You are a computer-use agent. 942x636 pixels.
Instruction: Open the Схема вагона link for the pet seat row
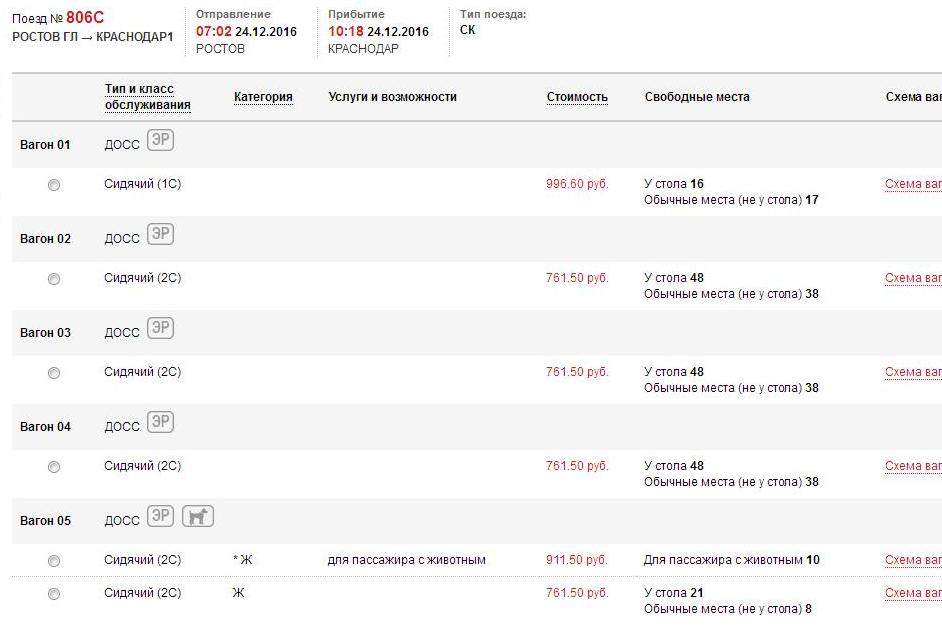[913, 560]
